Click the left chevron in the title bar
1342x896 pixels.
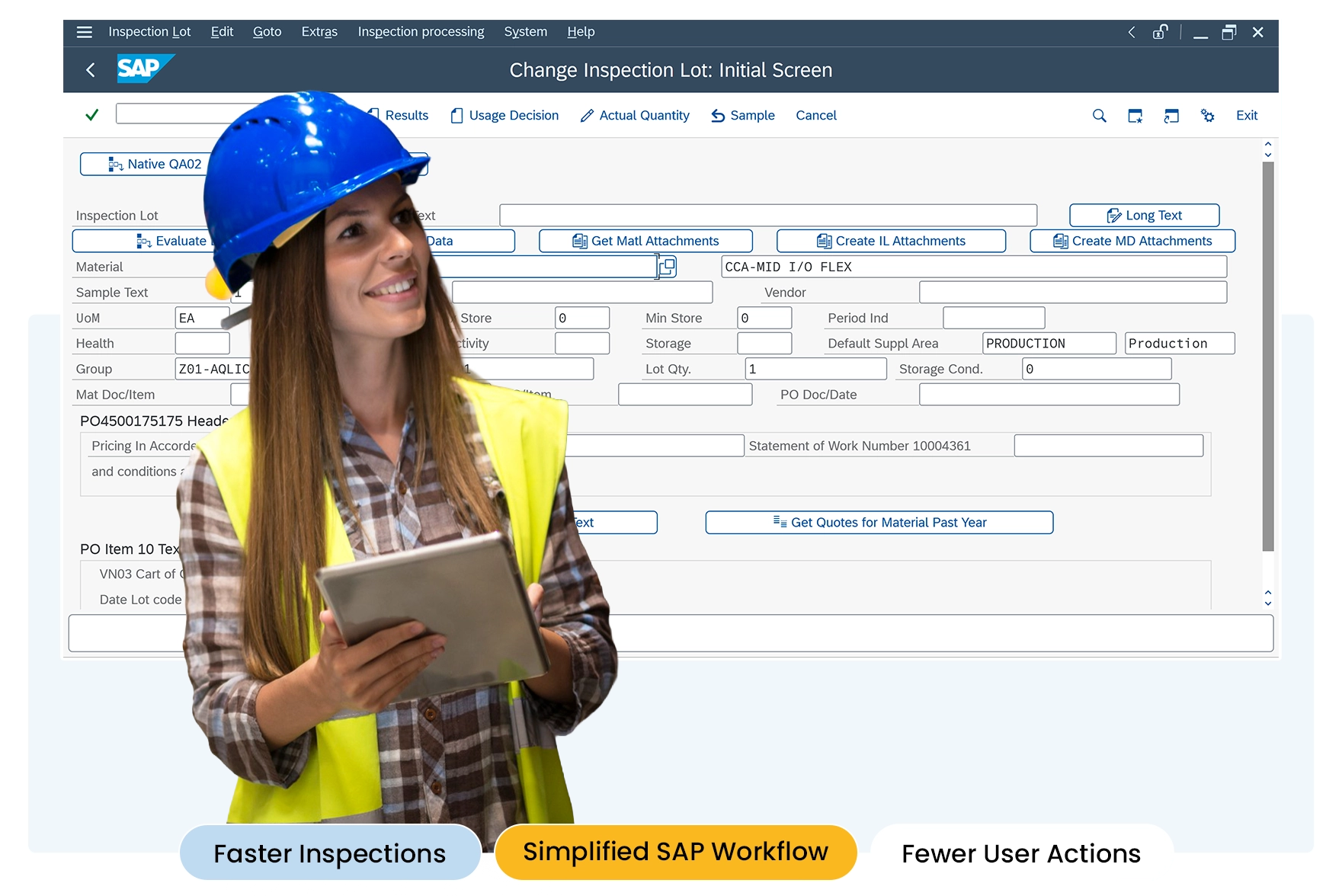coord(1132,32)
